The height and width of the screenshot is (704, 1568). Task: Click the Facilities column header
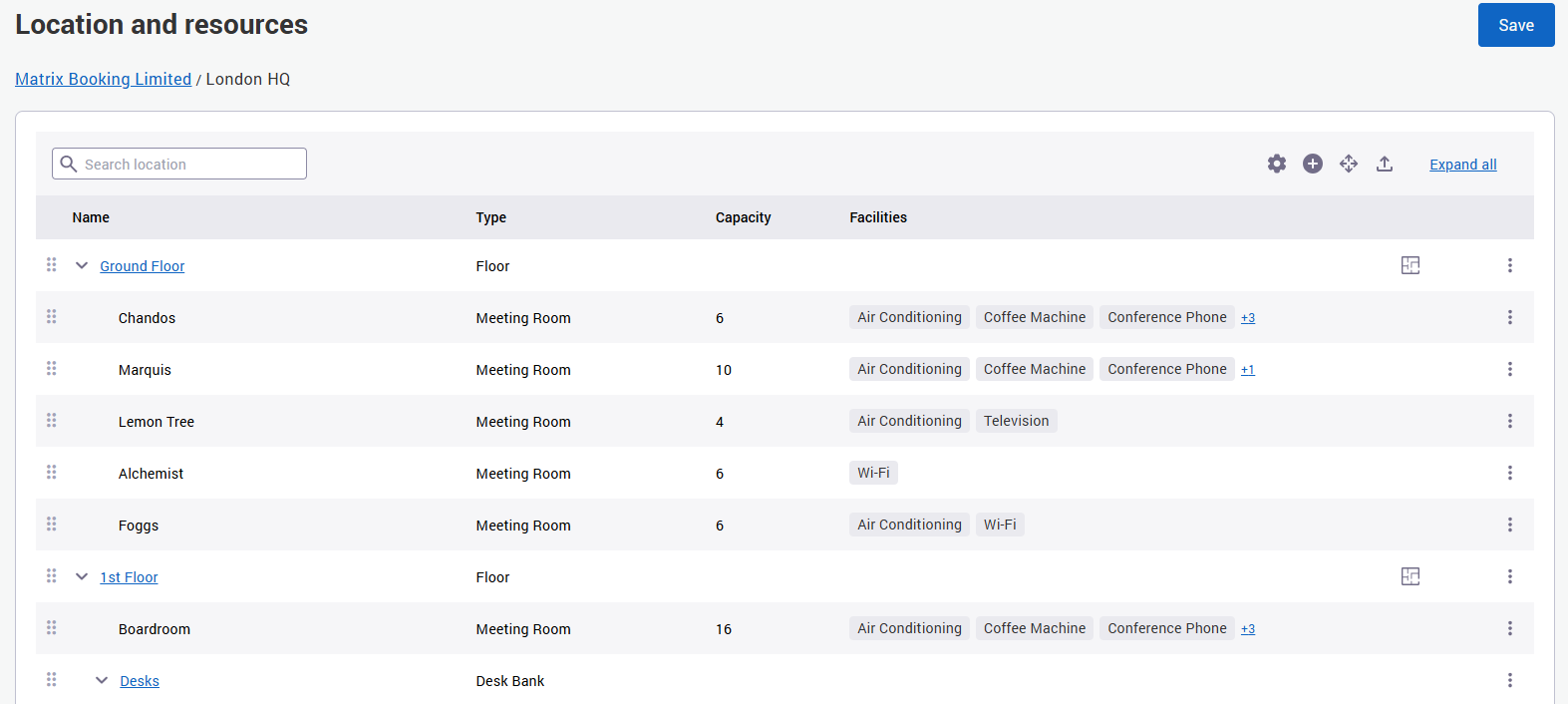pos(878,217)
